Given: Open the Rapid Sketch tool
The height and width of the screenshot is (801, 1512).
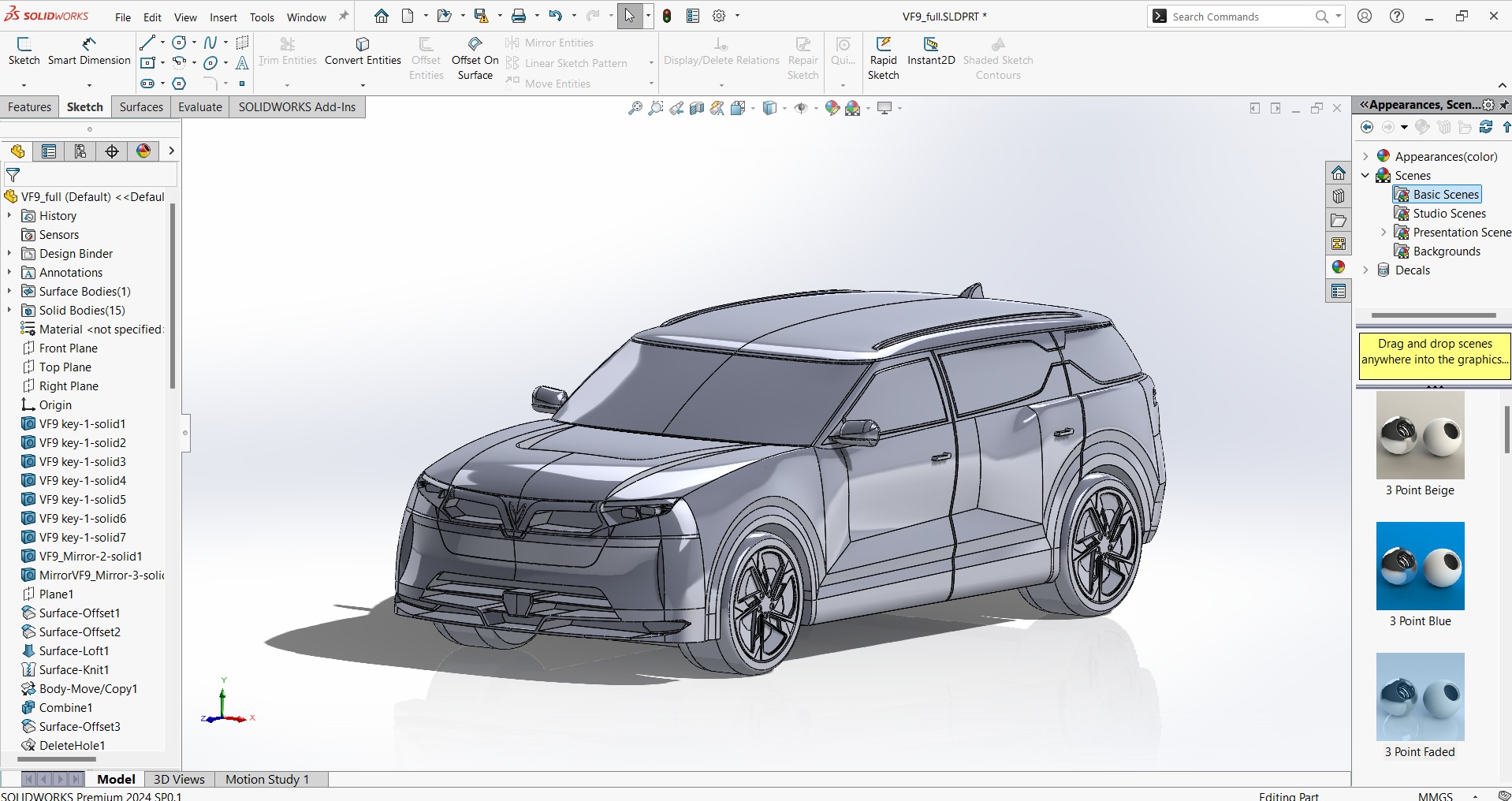Looking at the screenshot, I should coord(883,58).
